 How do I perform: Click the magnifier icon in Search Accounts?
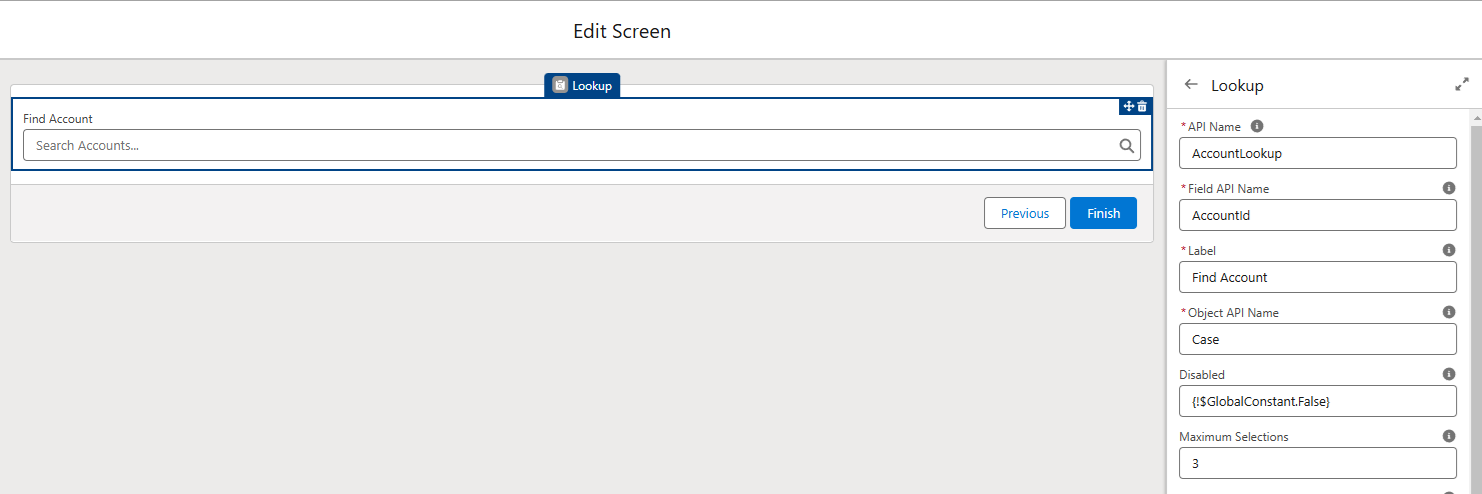coord(1127,146)
